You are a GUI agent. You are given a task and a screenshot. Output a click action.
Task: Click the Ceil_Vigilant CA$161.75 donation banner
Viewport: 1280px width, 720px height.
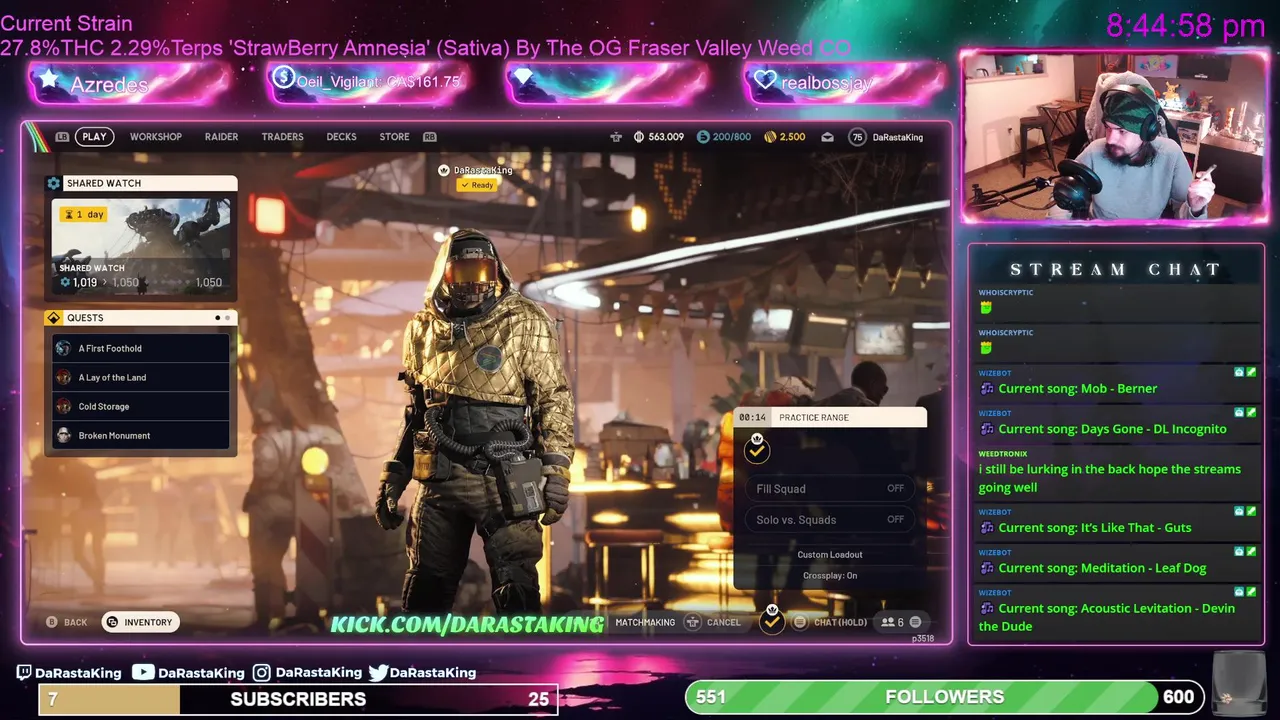click(x=368, y=83)
